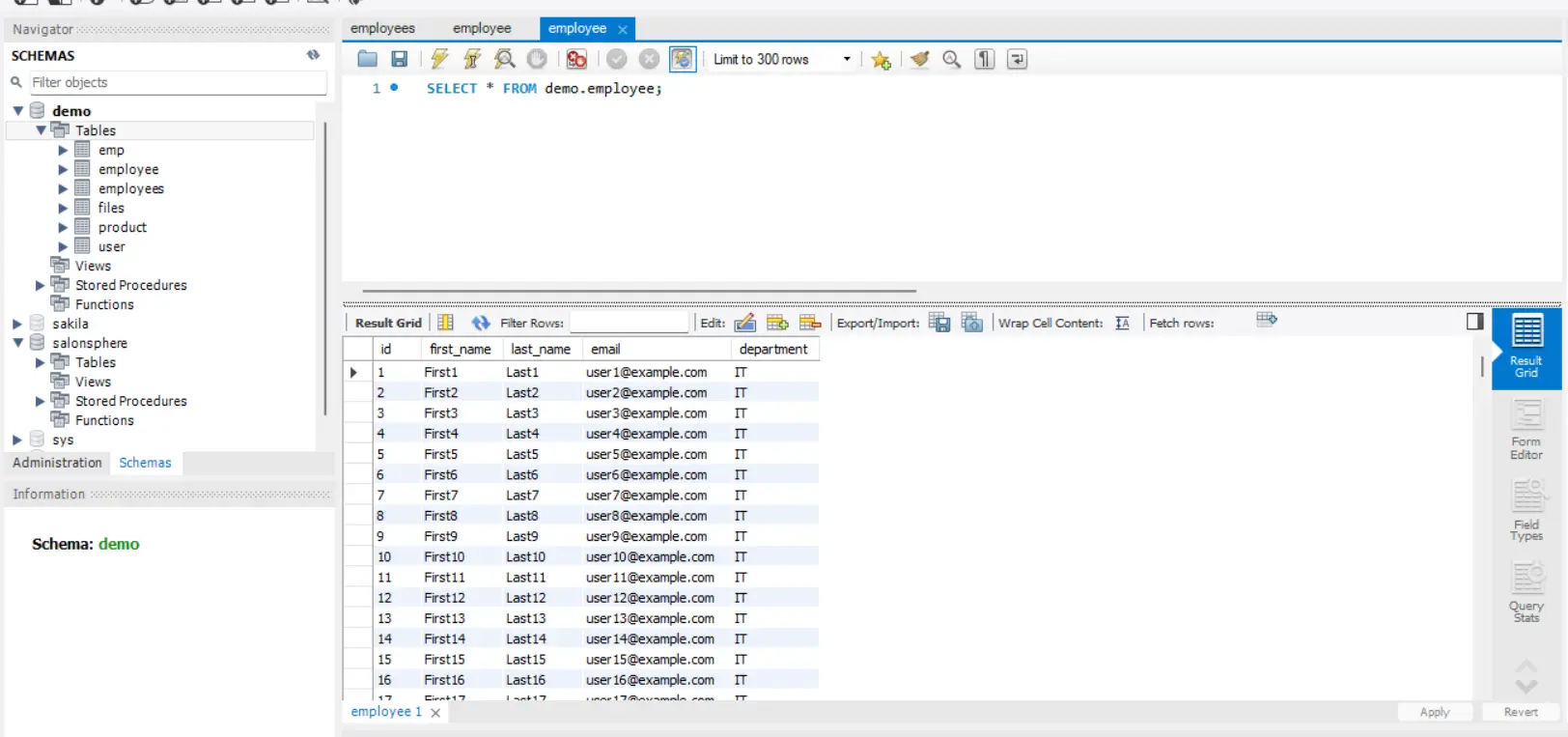Execute the SQL script with lightning icon

439,59
